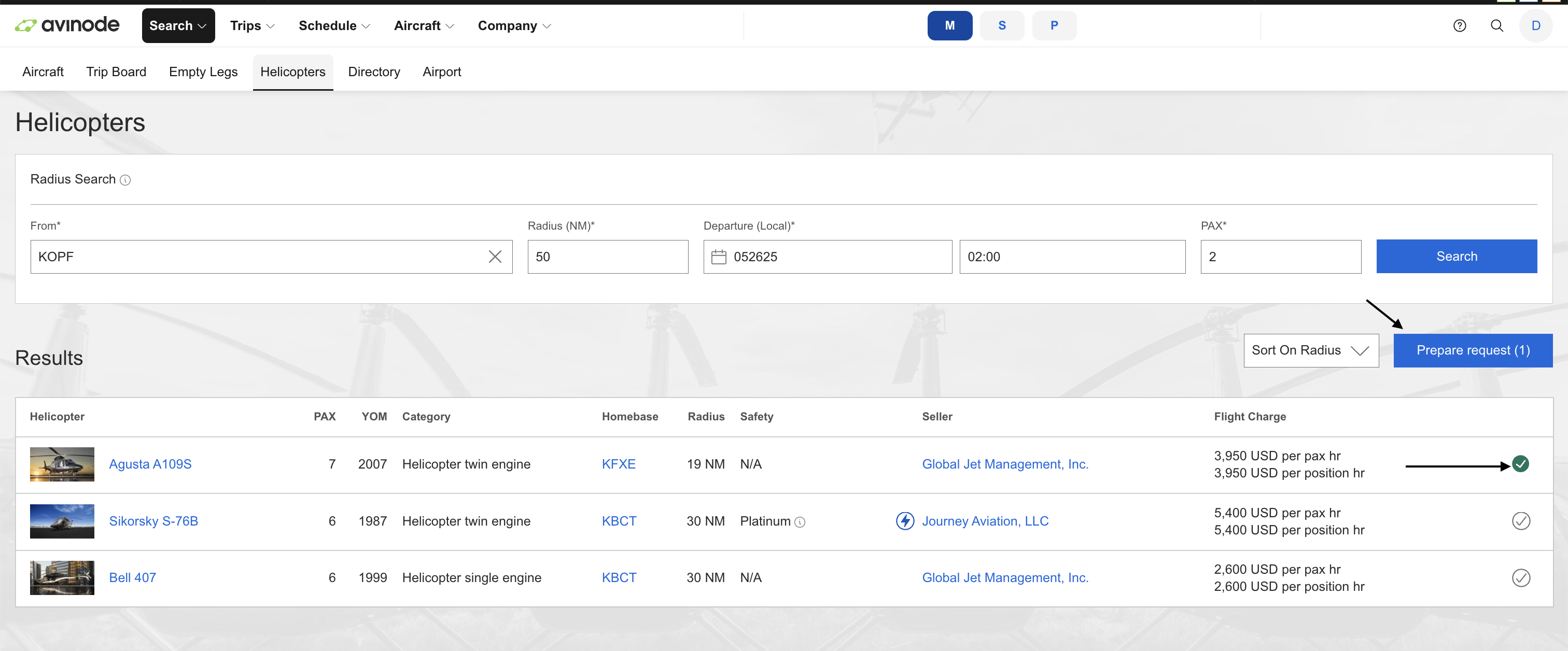Open KBCT homebase link in Bell 407 row
1568x651 pixels.
(619, 578)
